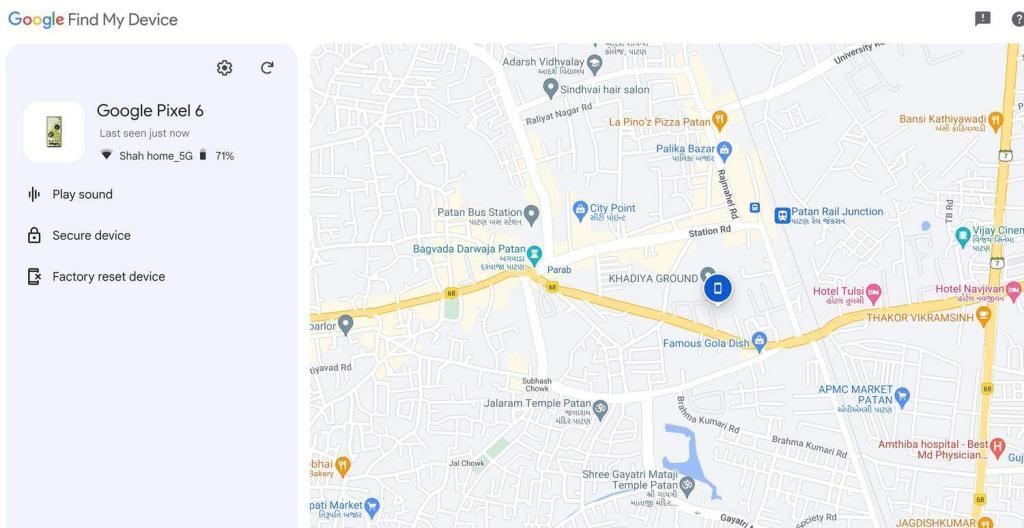Click the Amthiba hospital marker
The height and width of the screenshot is (528, 1024).
pos(997,446)
